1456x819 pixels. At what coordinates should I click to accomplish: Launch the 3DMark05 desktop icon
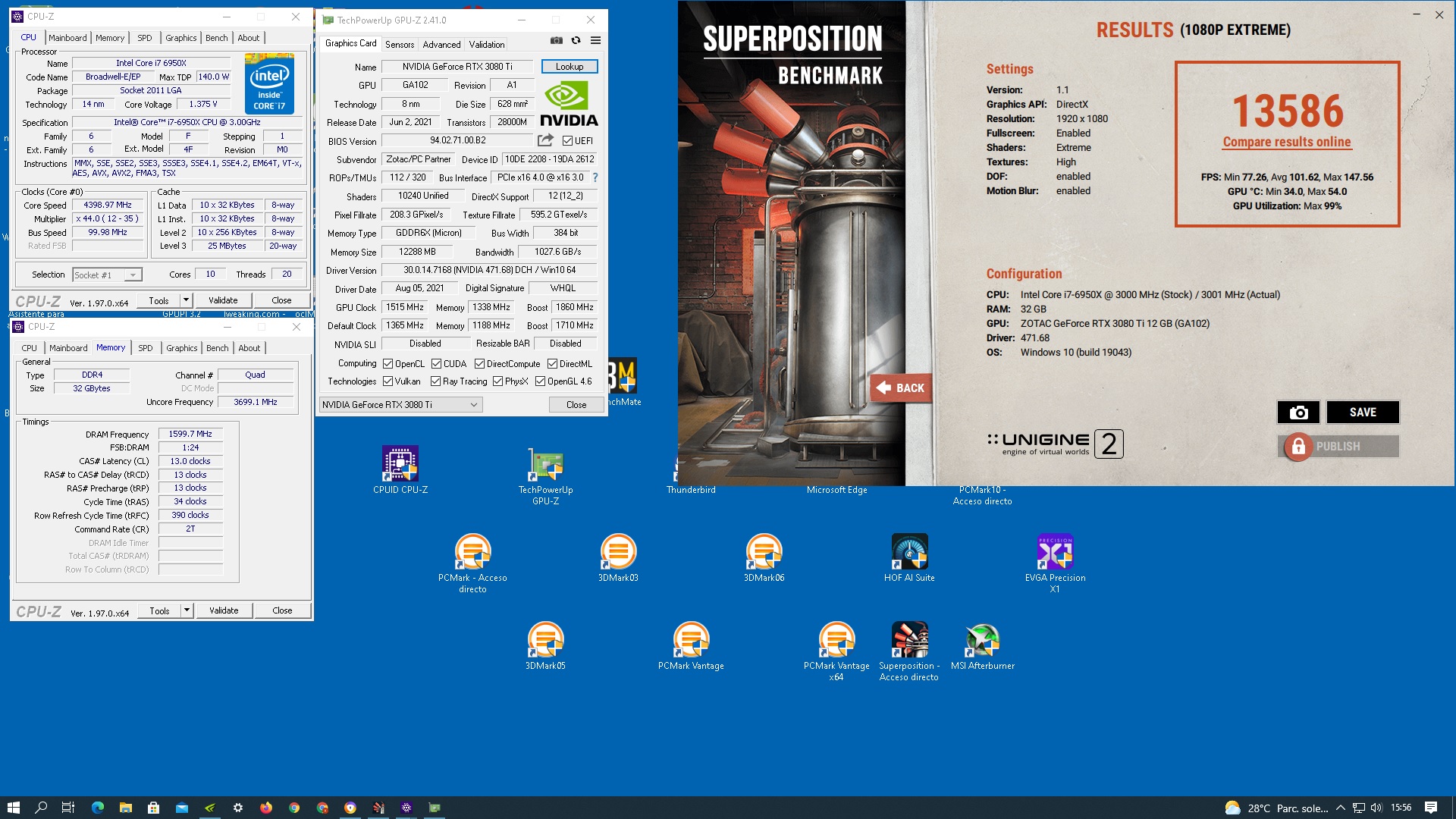[x=545, y=646]
